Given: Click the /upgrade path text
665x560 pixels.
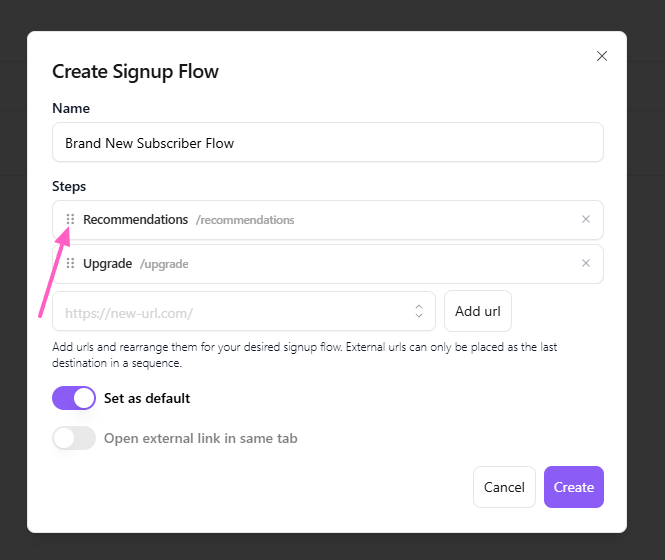Looking at the screenshot, I should pyautogui.click(x=164, y=264).
